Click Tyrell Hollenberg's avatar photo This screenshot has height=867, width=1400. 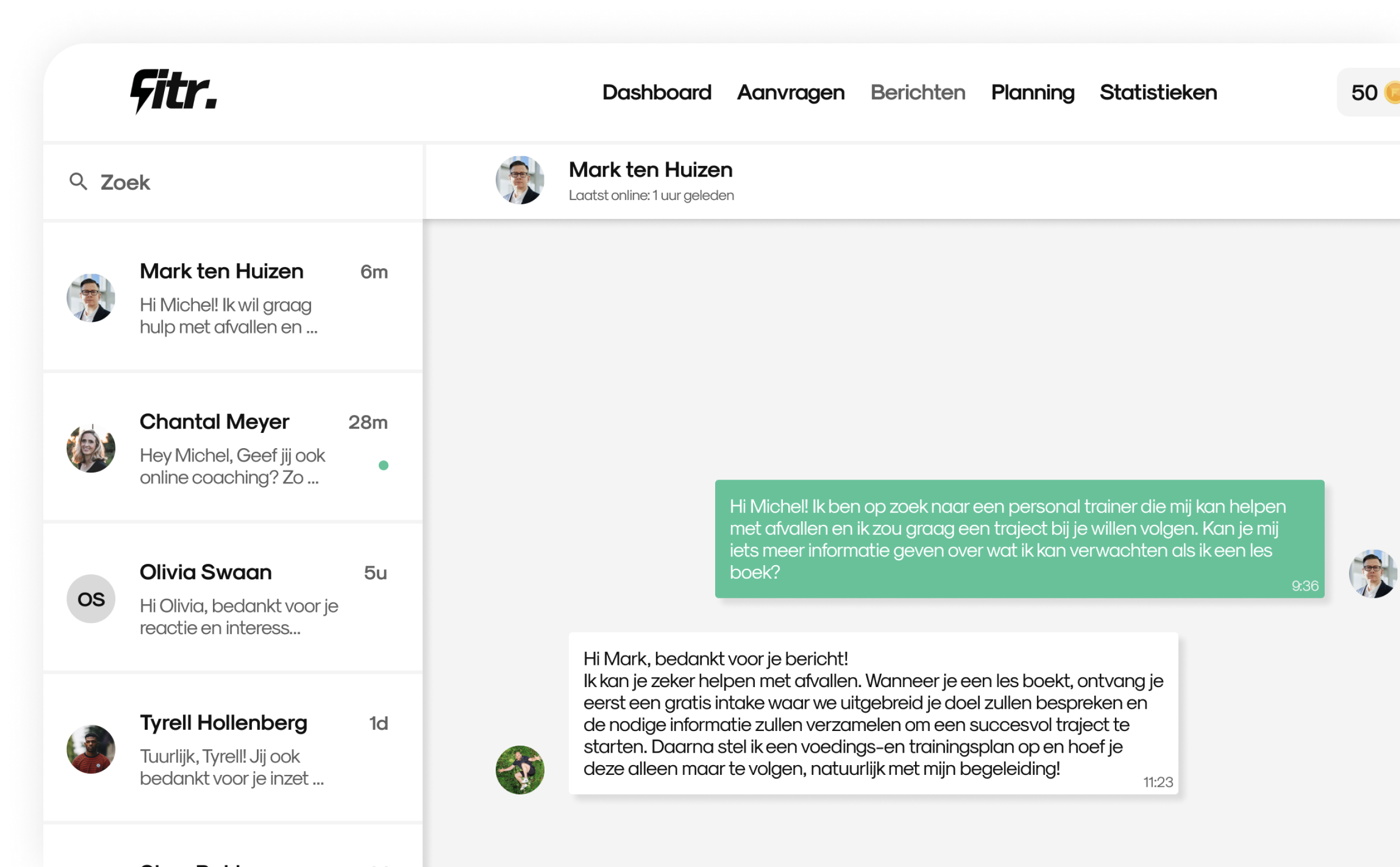[91, 749]
